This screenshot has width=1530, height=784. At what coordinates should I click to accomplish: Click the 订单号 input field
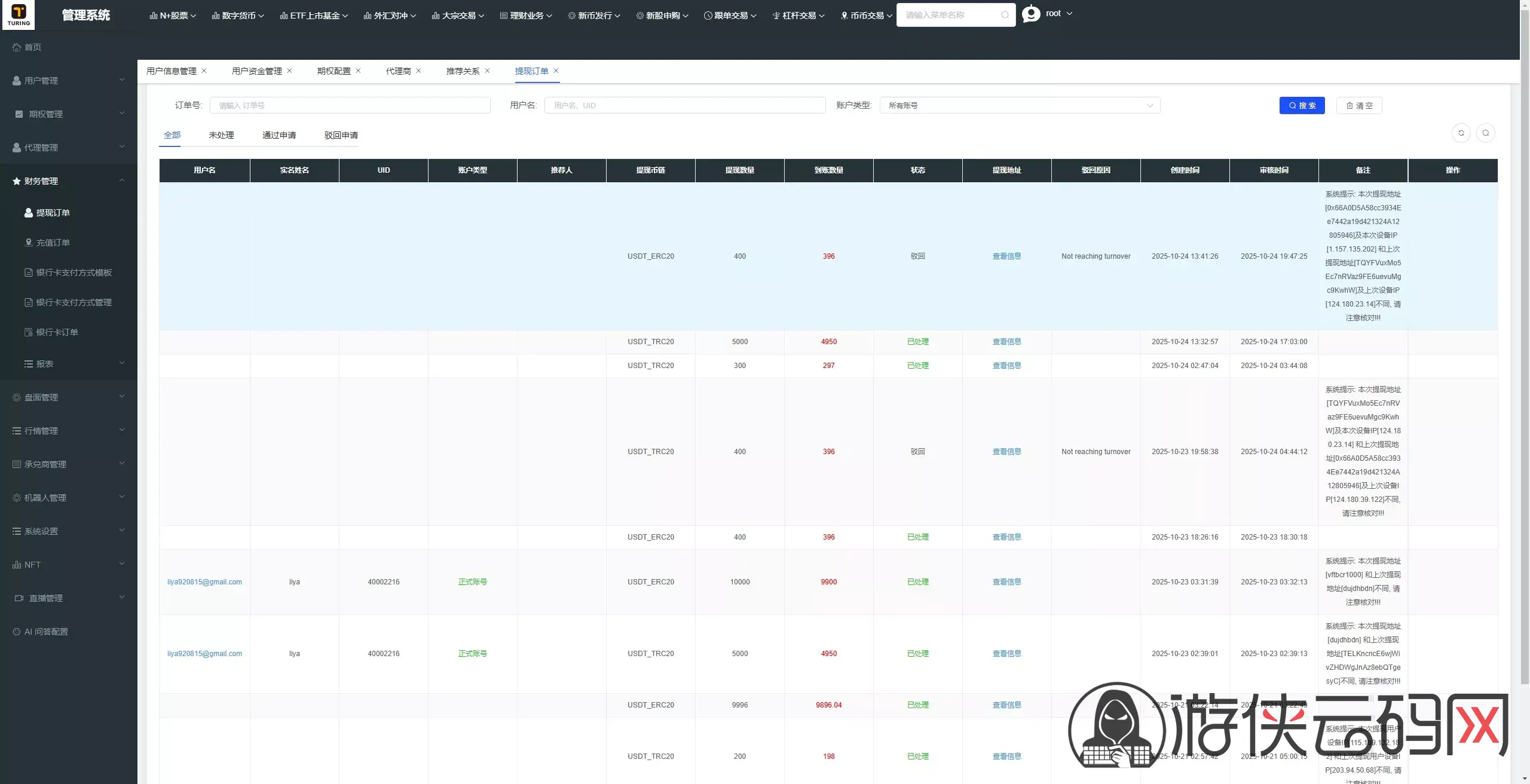[350, 105]
